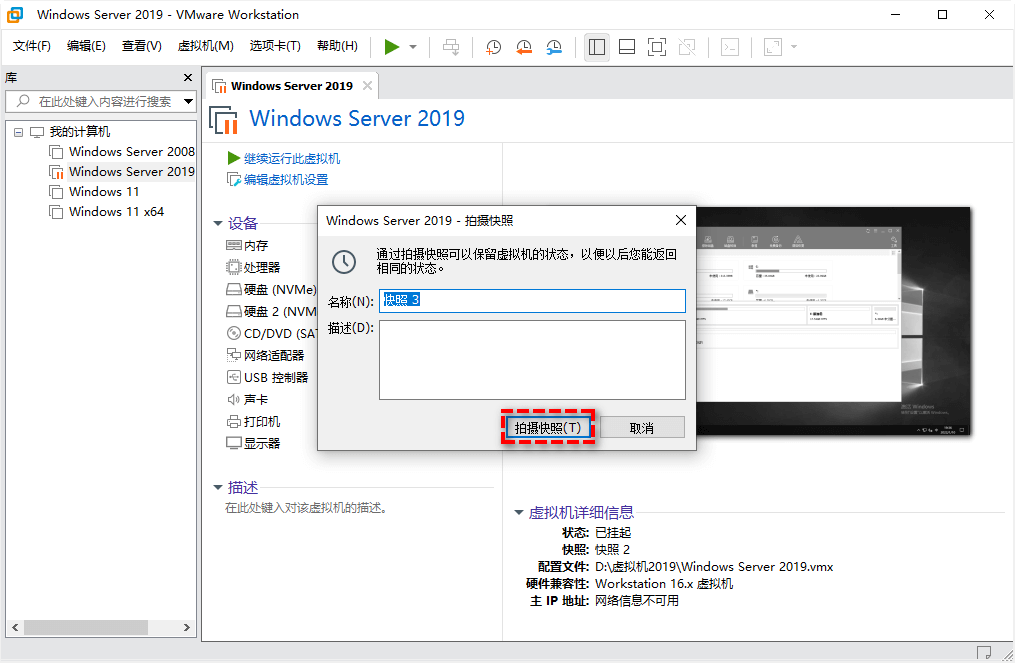Select Windows Server 2008 in library tree
This screenshot has width=1015, height=663.
131,152
